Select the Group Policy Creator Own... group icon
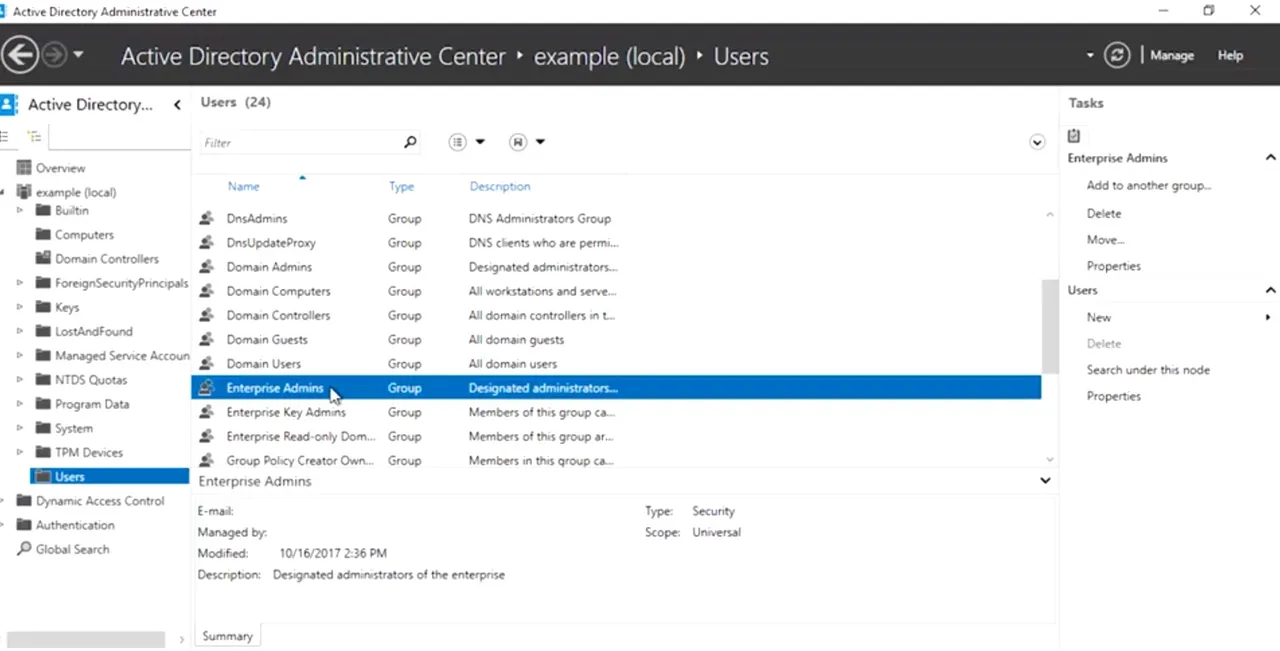The width and height of the screenshot is (1280, 651). pyautogui.click(x=206, y=460)
